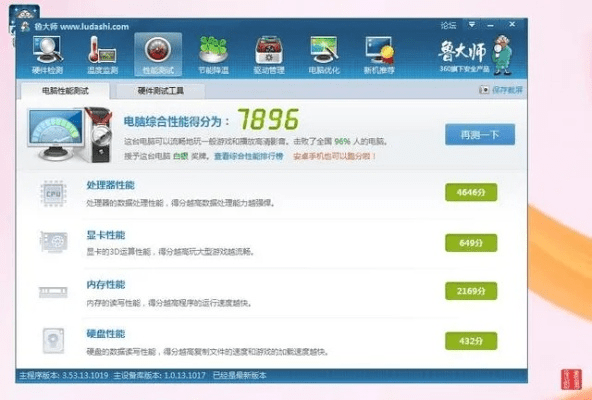Viewport: 592px width, 400px height.
Task: Click the 保存截屏 save screenshot link
Action: coord(507,90)
